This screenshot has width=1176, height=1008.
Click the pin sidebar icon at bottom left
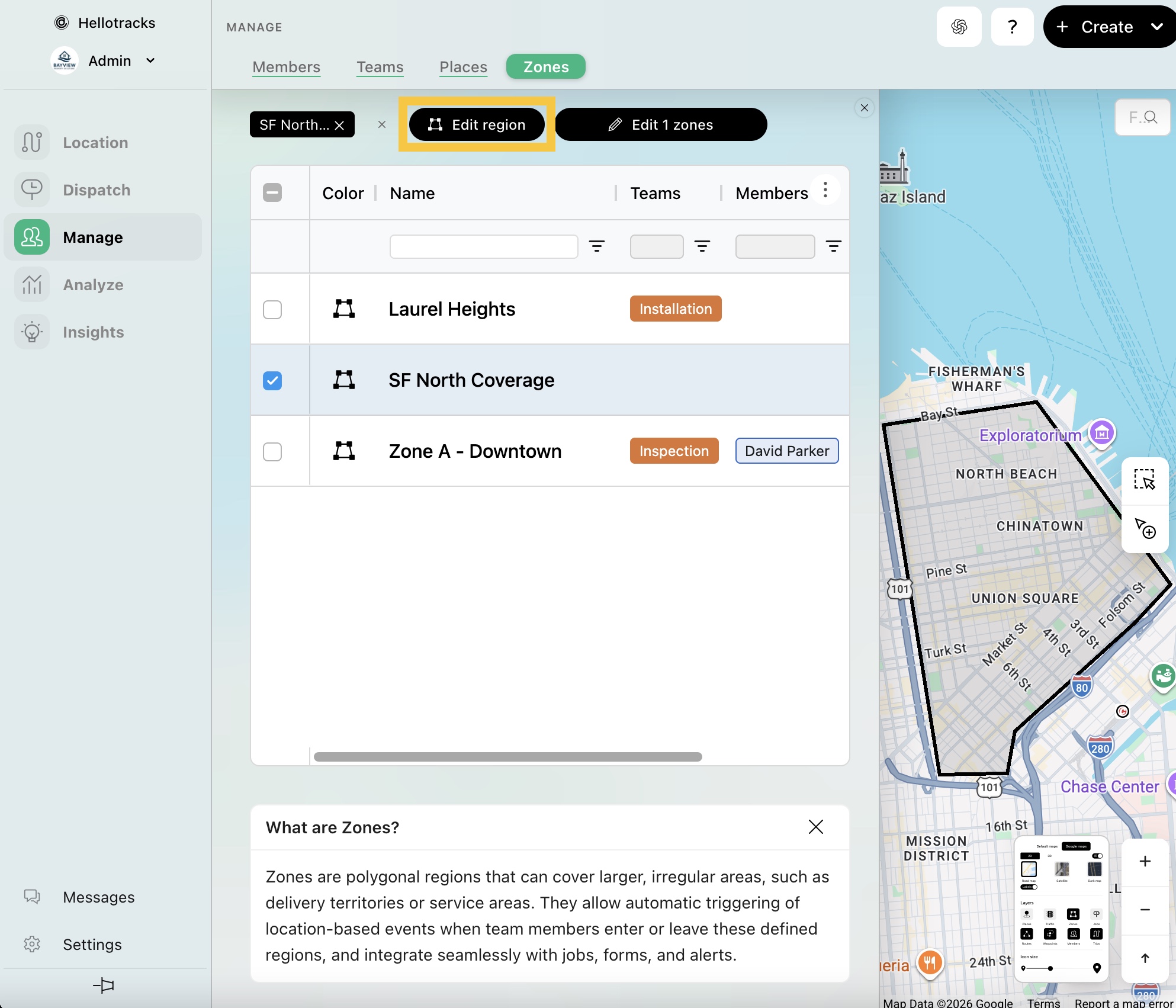tap(104, 985)
